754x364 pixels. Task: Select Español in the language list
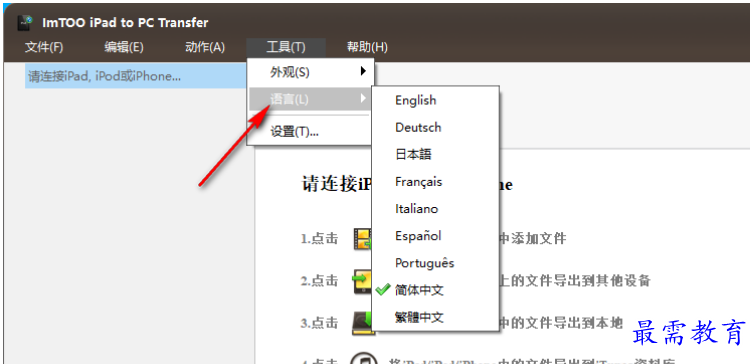tap(436, 236)
